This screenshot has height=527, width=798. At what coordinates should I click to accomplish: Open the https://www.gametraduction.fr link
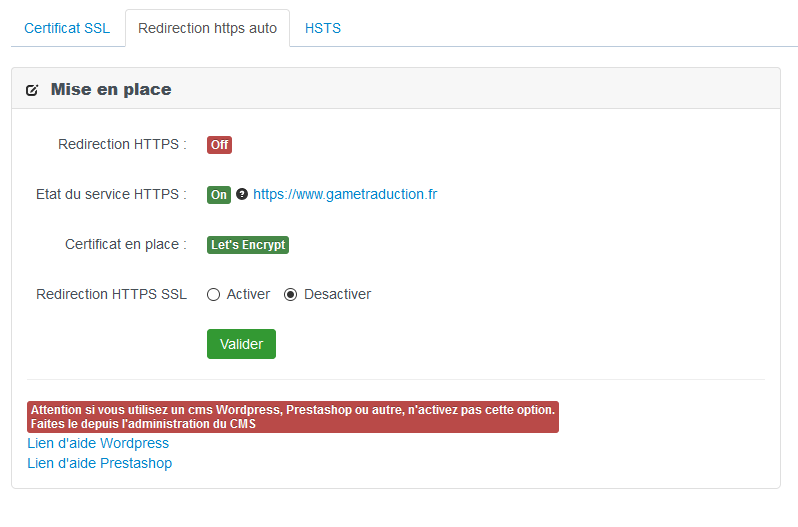(x=345, y=194)
